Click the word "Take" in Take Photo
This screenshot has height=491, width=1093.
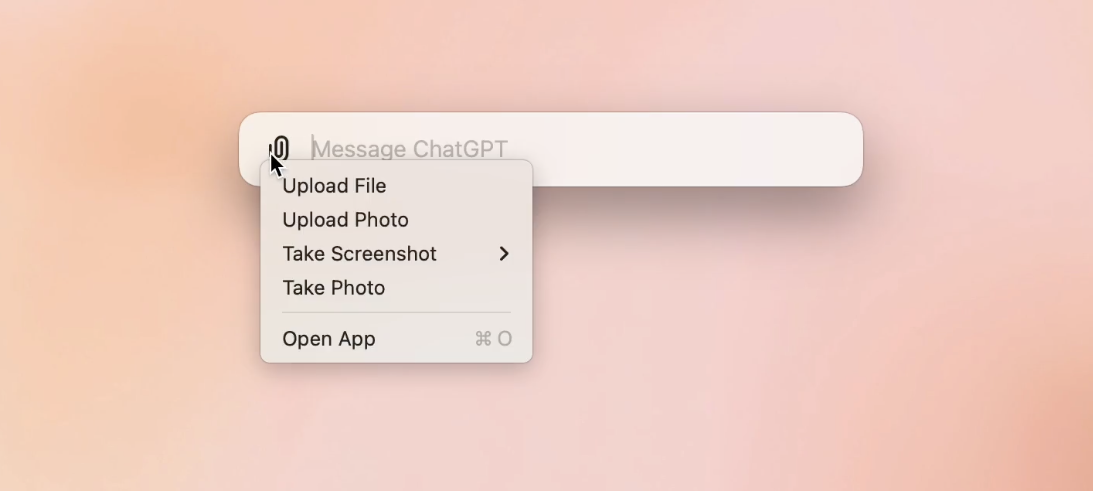point(303,288)
